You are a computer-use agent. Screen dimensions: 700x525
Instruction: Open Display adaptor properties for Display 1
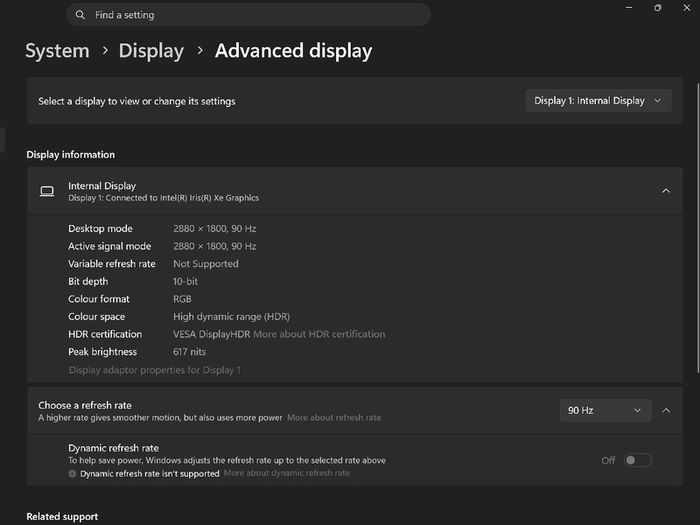point(154,370)
